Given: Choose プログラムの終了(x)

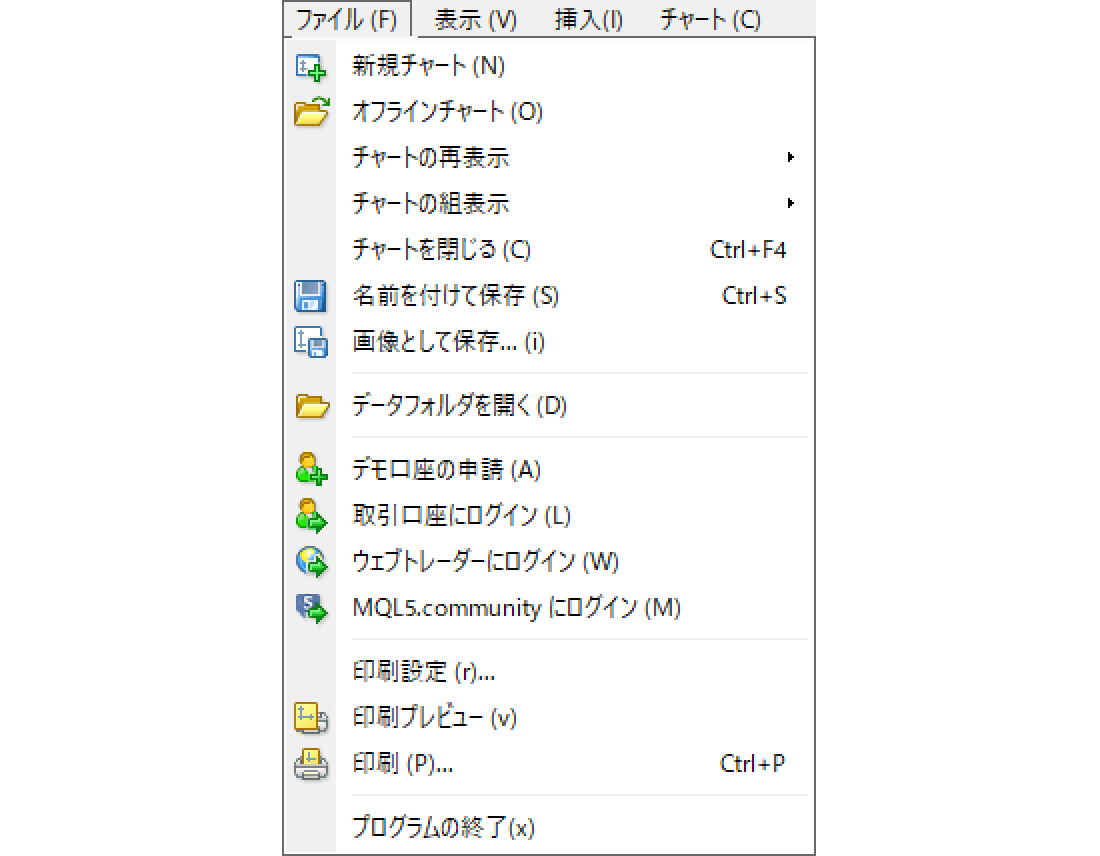Looking at the screenshot, I should click(x=443, y=827).
